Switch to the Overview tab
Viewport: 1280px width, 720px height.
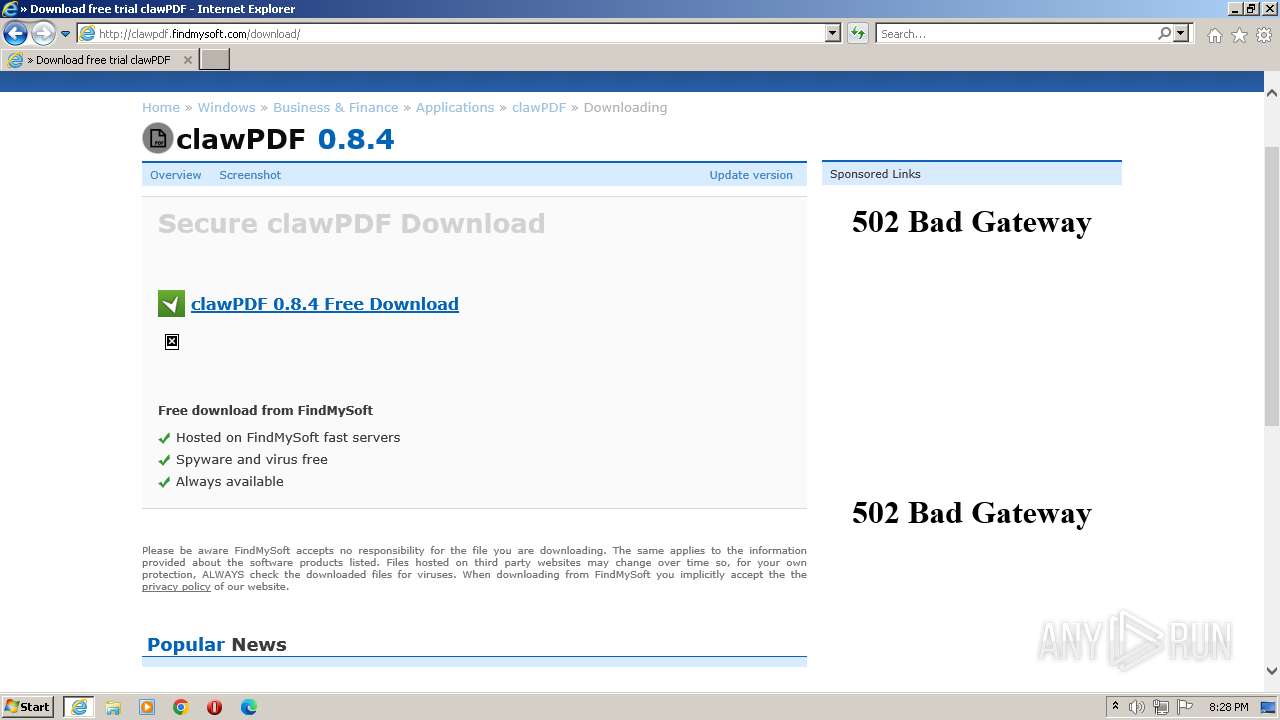(x=176, y=175)
